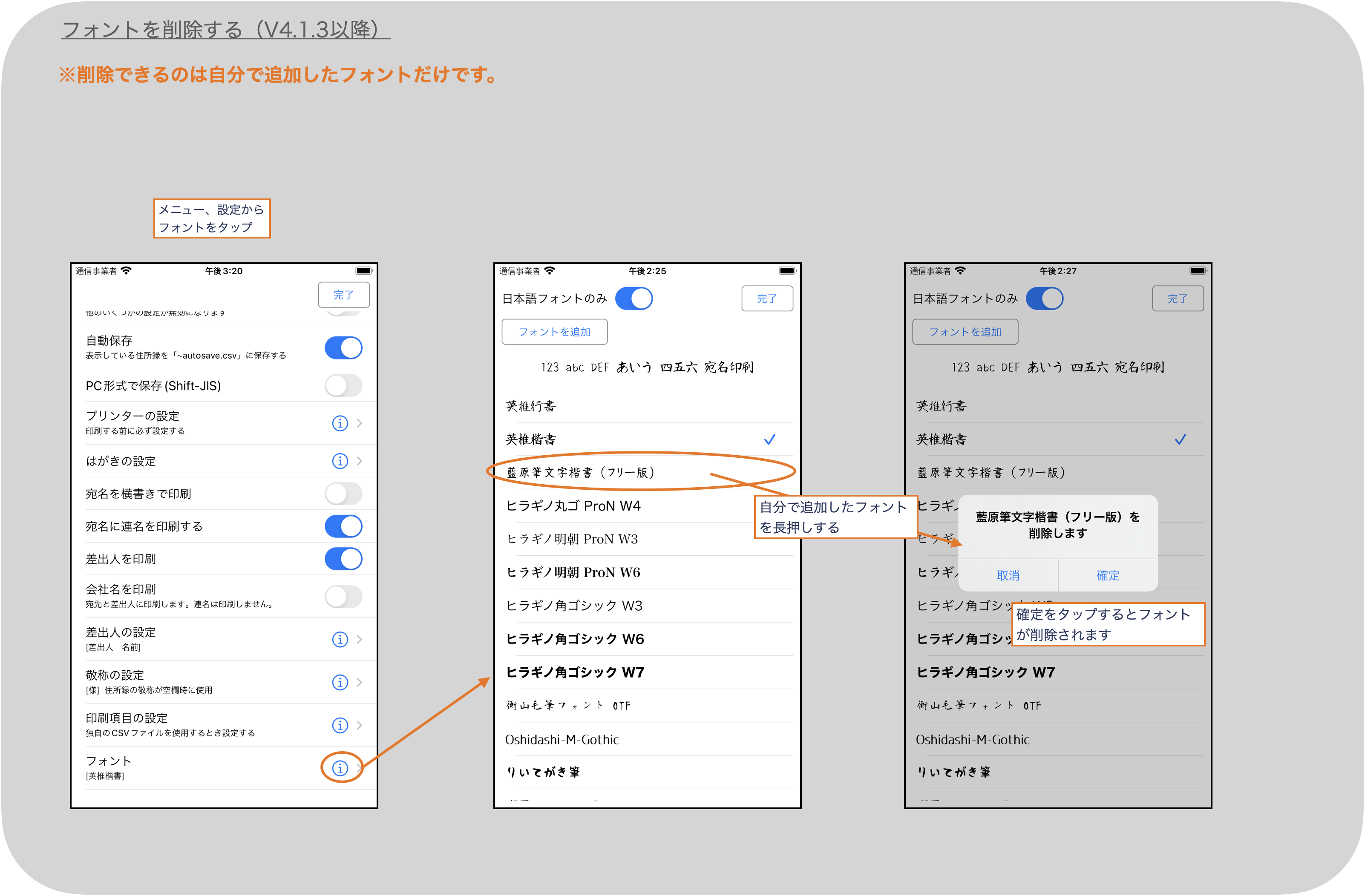1365x896 pixels.
Task: Open info for プリンターの設定 row
Action: [x=340, y=423]
